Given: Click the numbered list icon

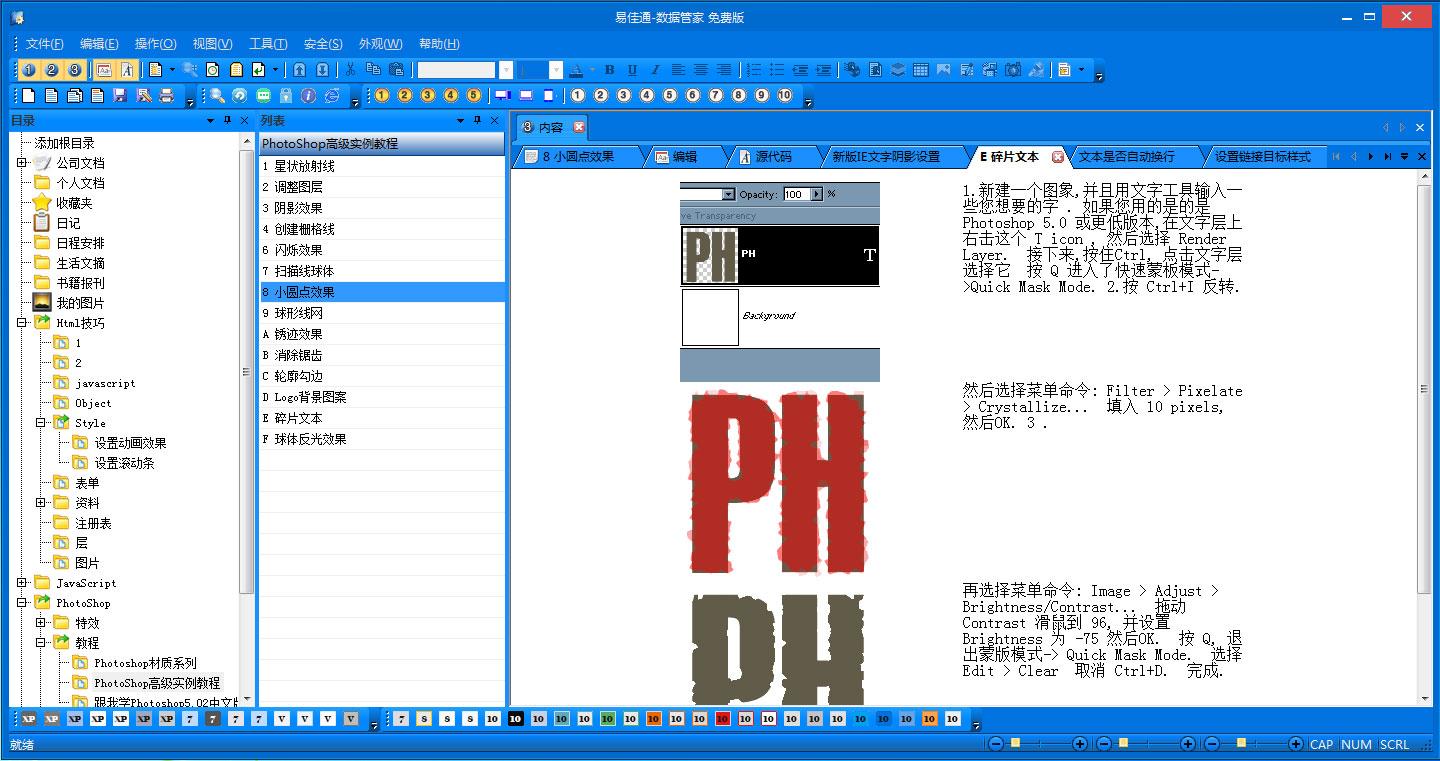Looking at the screenshot, I should (x=755, y=70).
